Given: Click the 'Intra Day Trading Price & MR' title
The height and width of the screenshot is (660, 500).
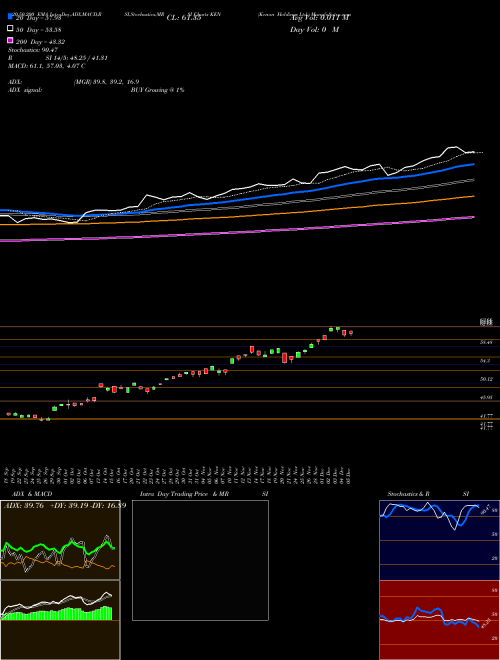Looking at the screenshot, I should [x=184, y=494].
